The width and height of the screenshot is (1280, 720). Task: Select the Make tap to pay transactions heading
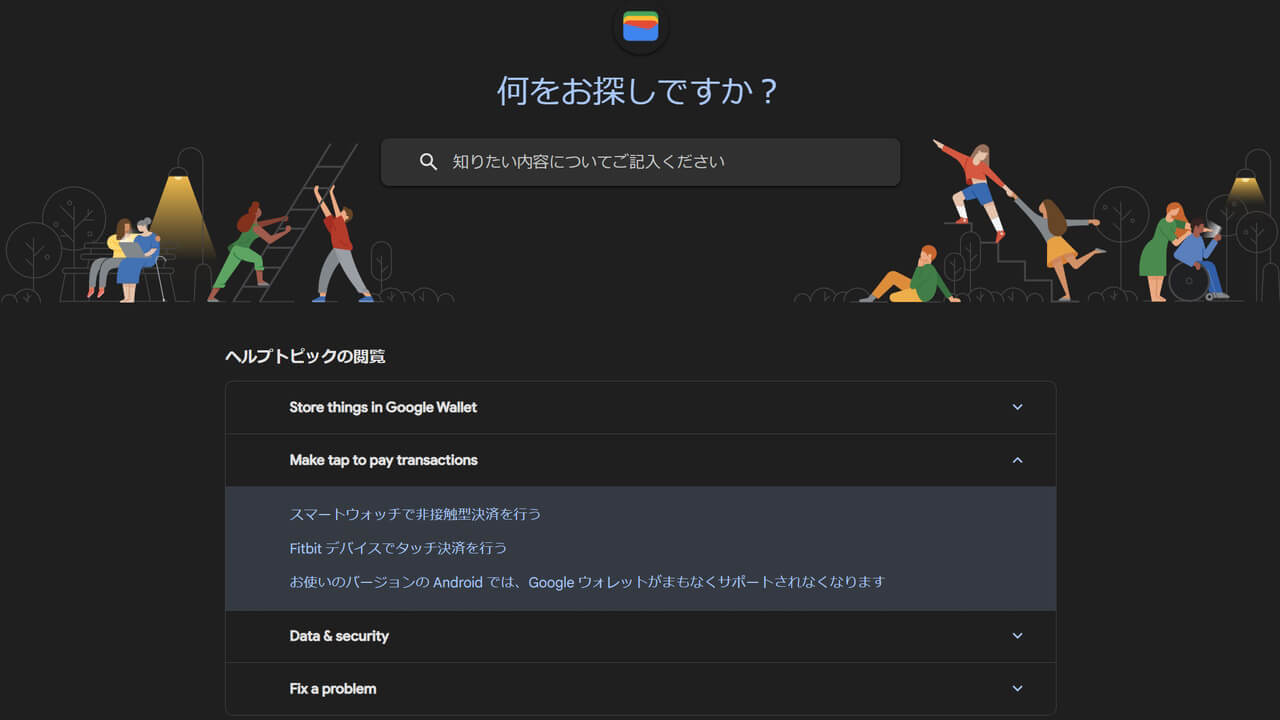[x=383, y=460]
